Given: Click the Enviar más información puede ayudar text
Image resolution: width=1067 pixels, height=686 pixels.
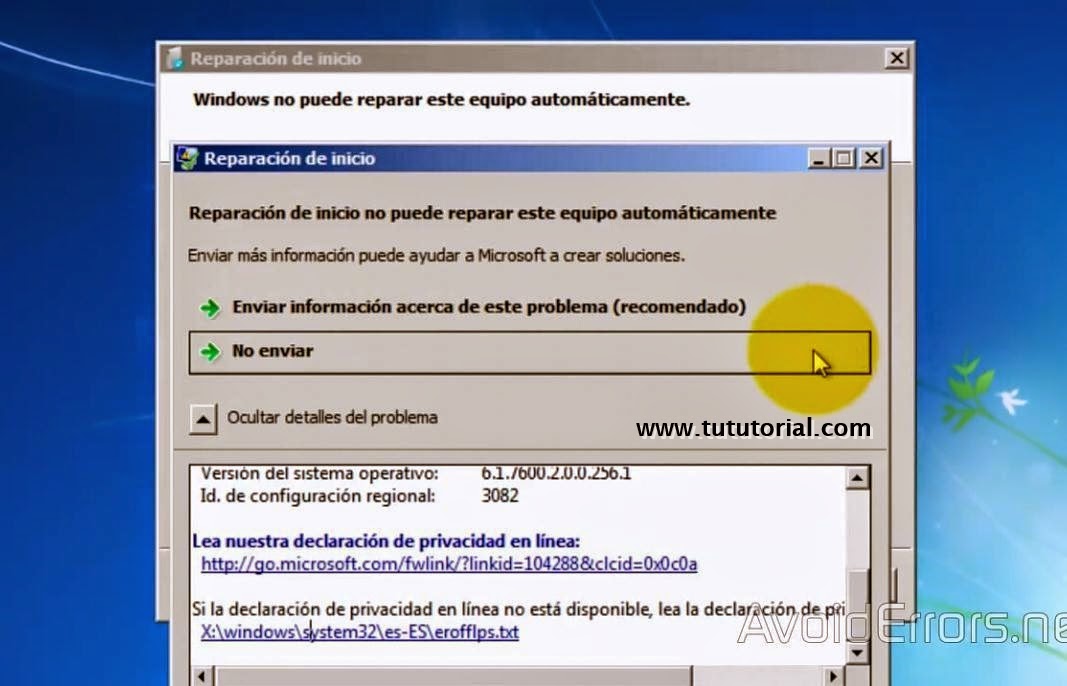Looking at the screenshot, I should [436, 256].
